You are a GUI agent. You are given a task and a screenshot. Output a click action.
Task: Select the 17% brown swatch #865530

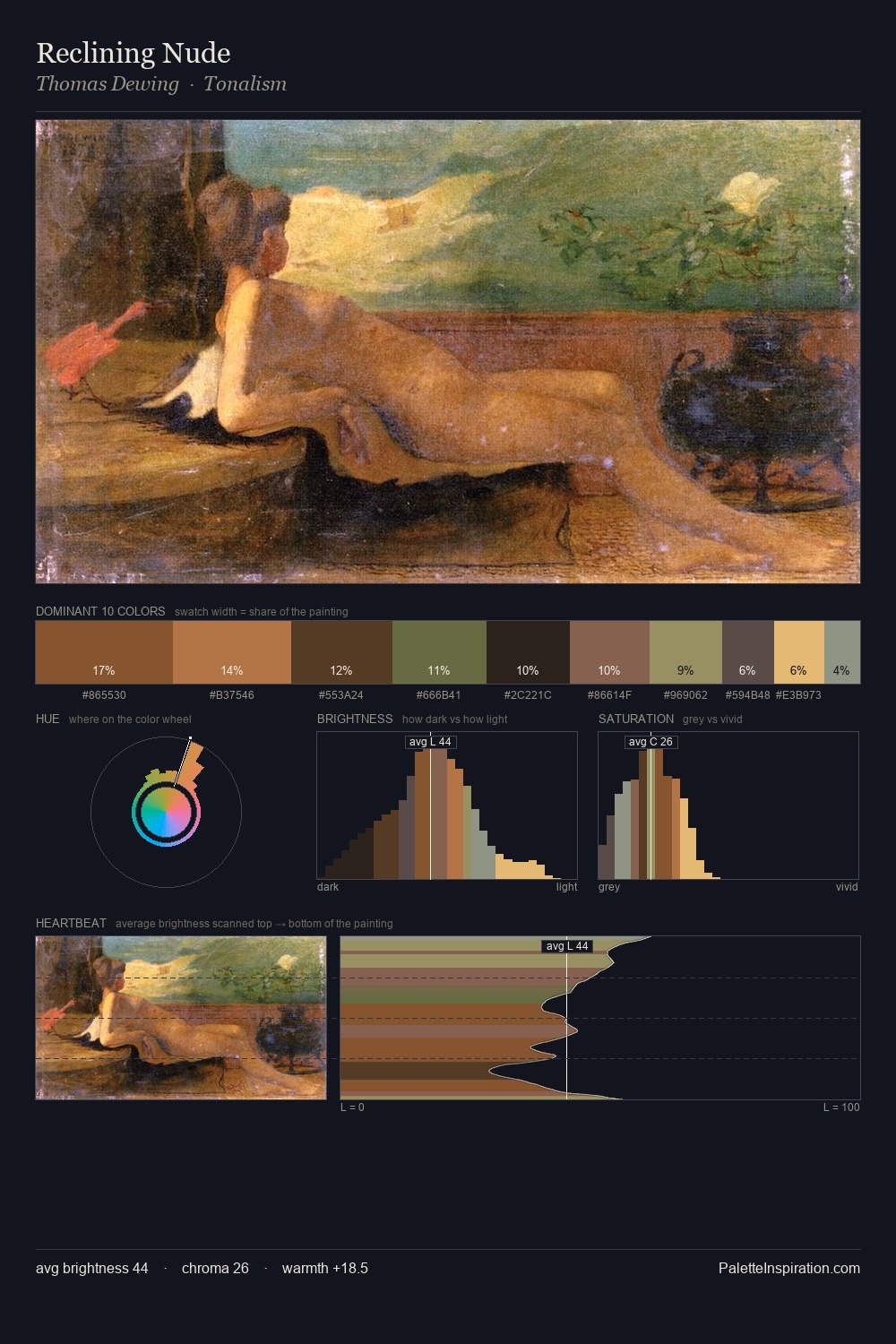104,652
